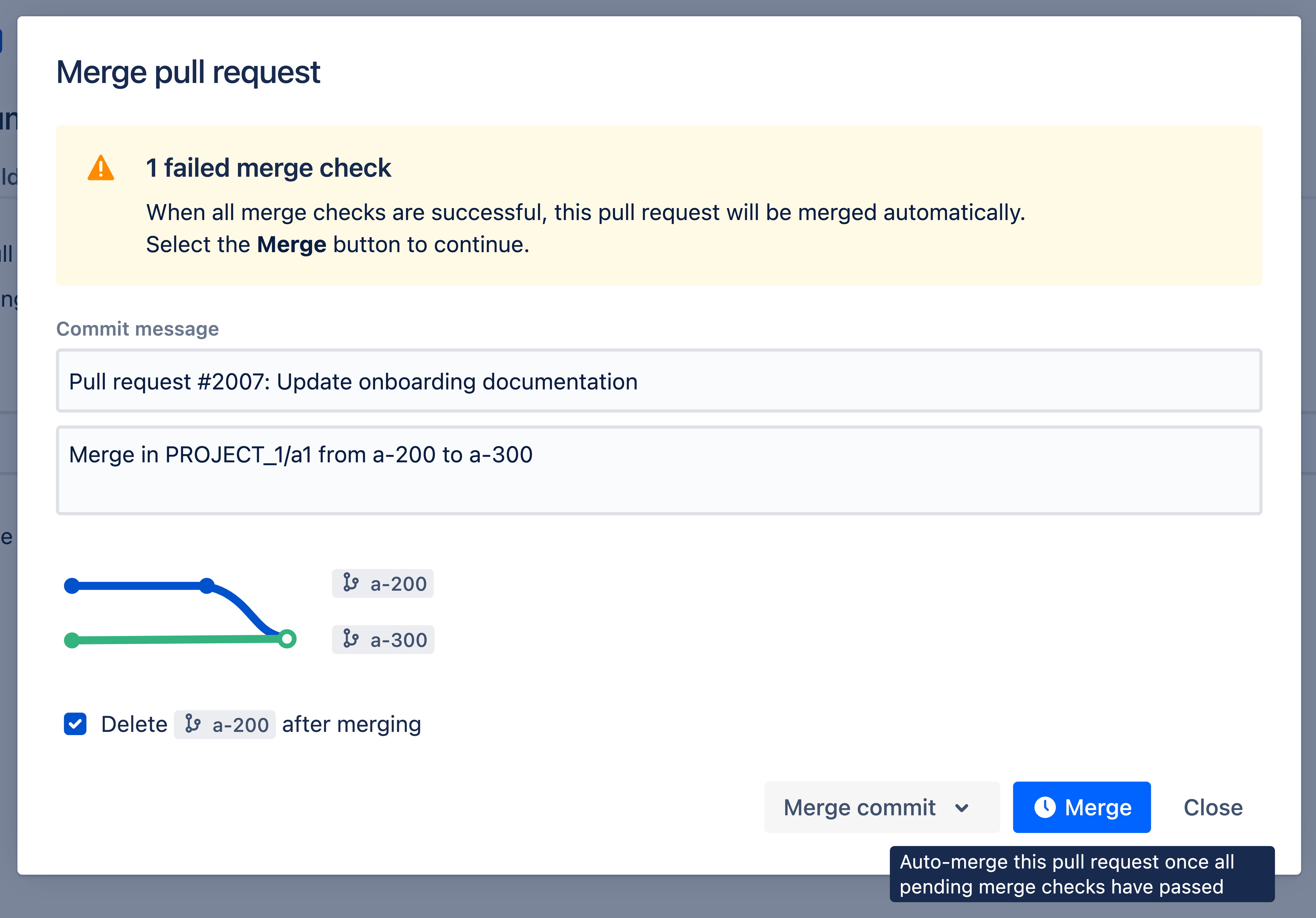Click the orange warning triangle icon
Image resolution: width=1316 pixels, height=918 pixels.
(101, 168)
